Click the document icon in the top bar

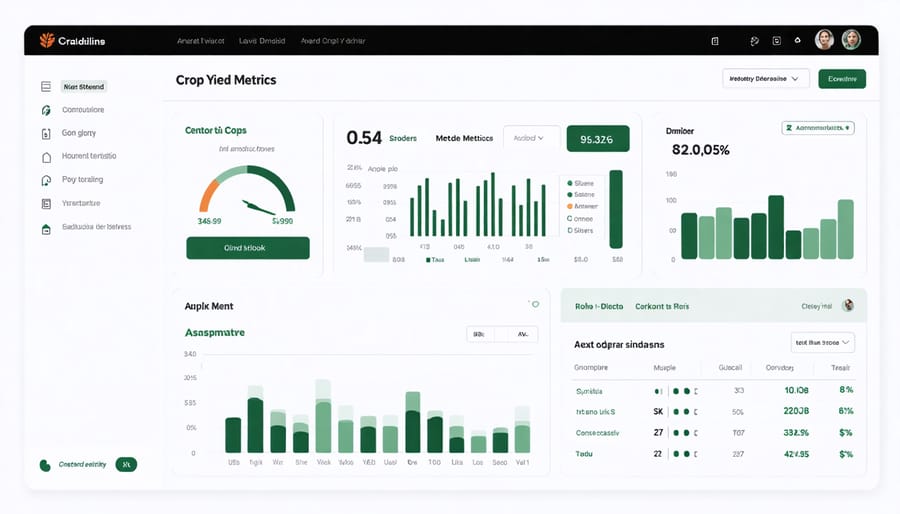[715, 41]
